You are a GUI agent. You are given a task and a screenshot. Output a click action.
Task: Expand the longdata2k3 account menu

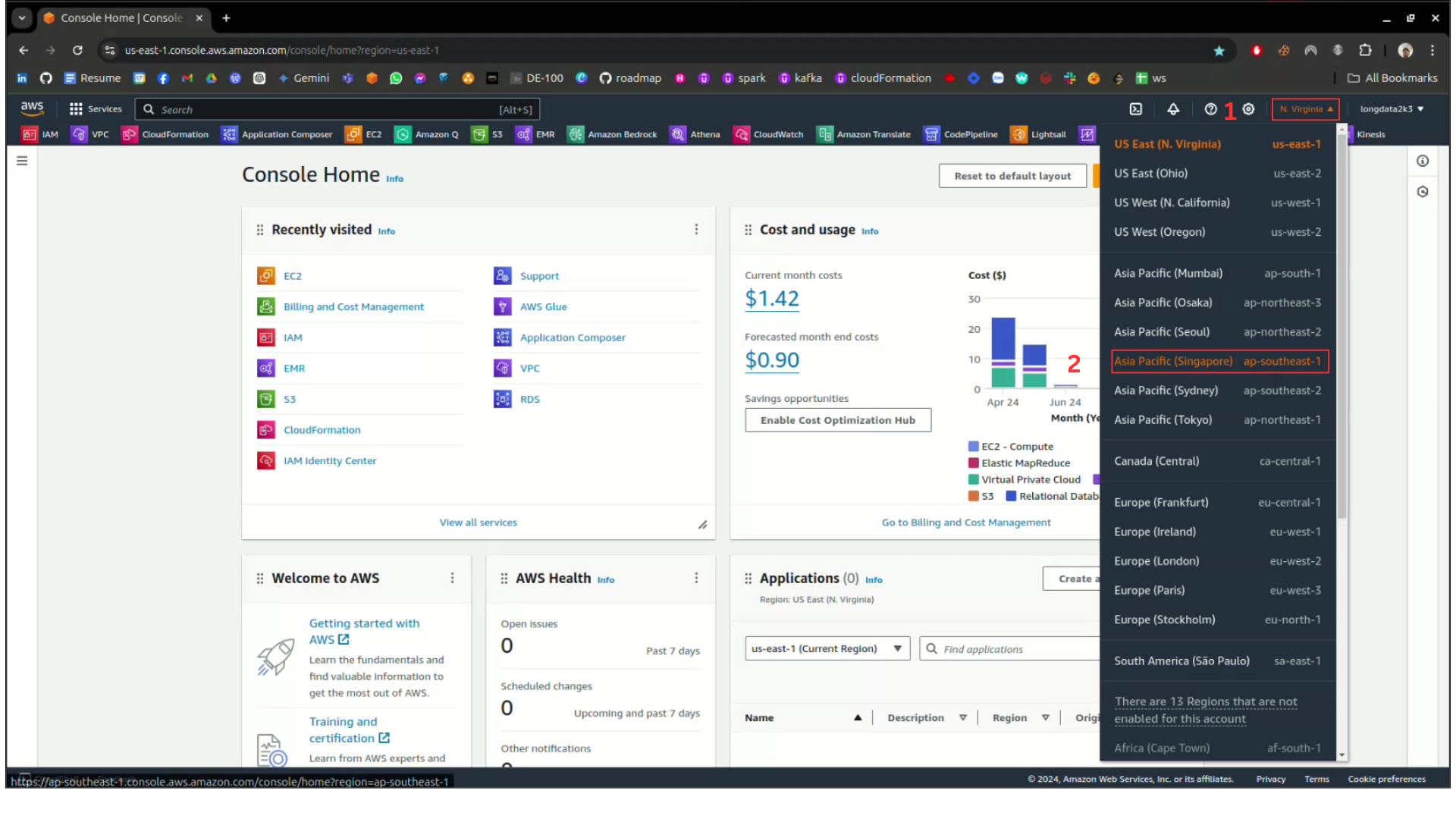1391,109
